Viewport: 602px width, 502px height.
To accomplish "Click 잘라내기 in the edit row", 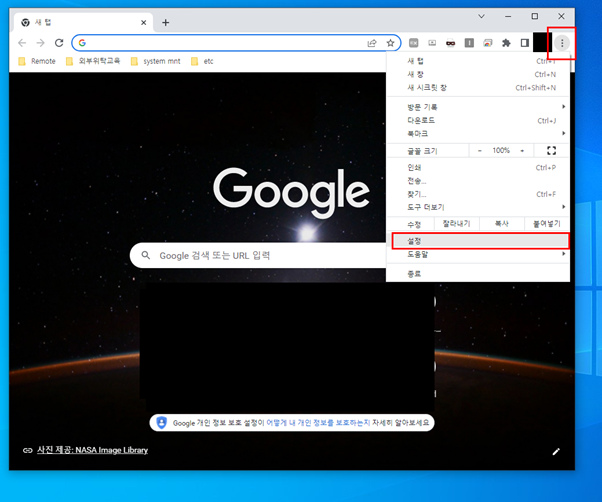I will 456,224.
